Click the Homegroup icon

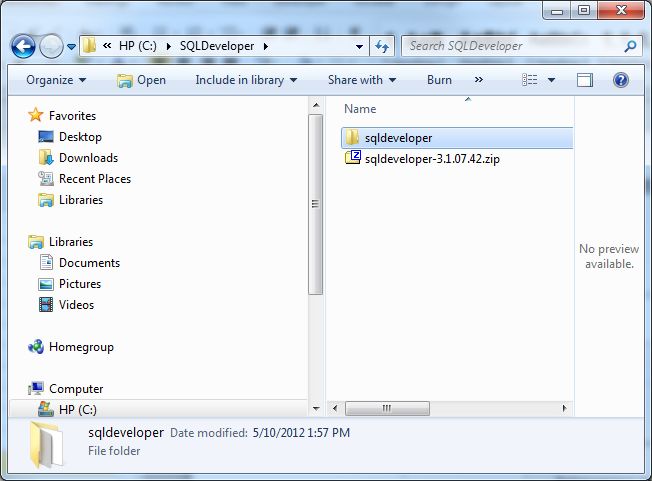36,347
